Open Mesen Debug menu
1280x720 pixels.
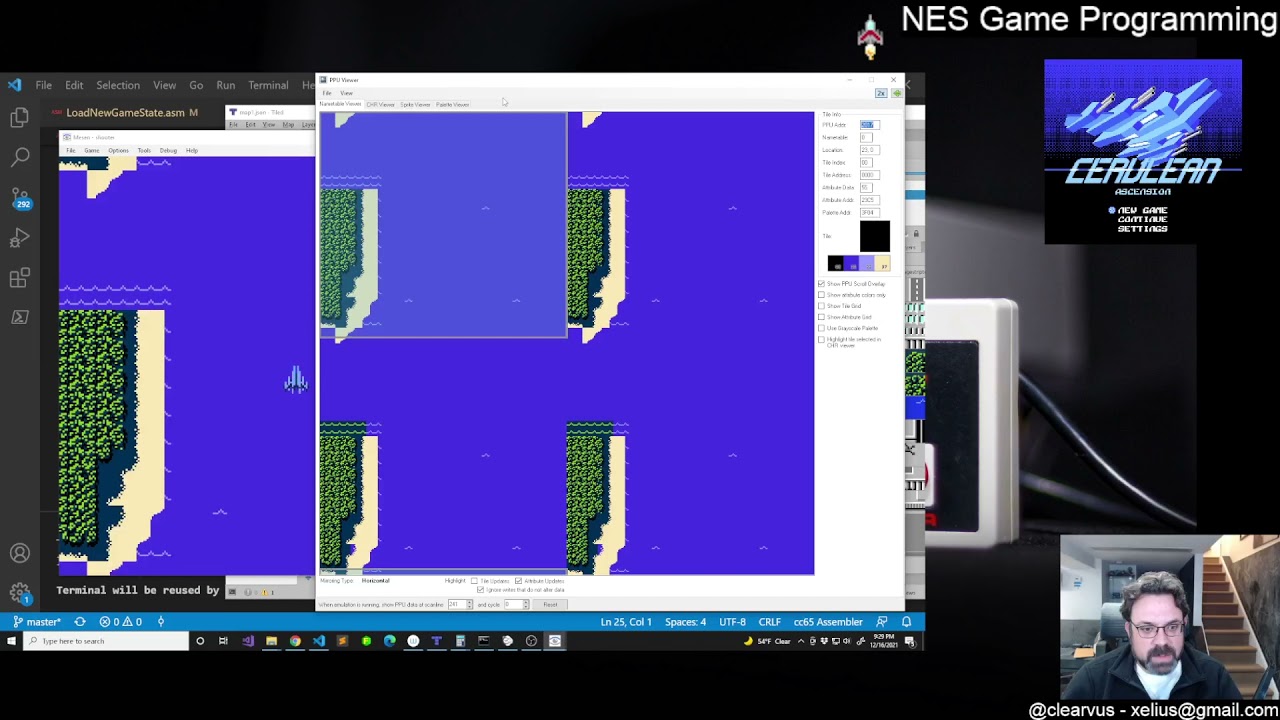(x=168, y=150)
